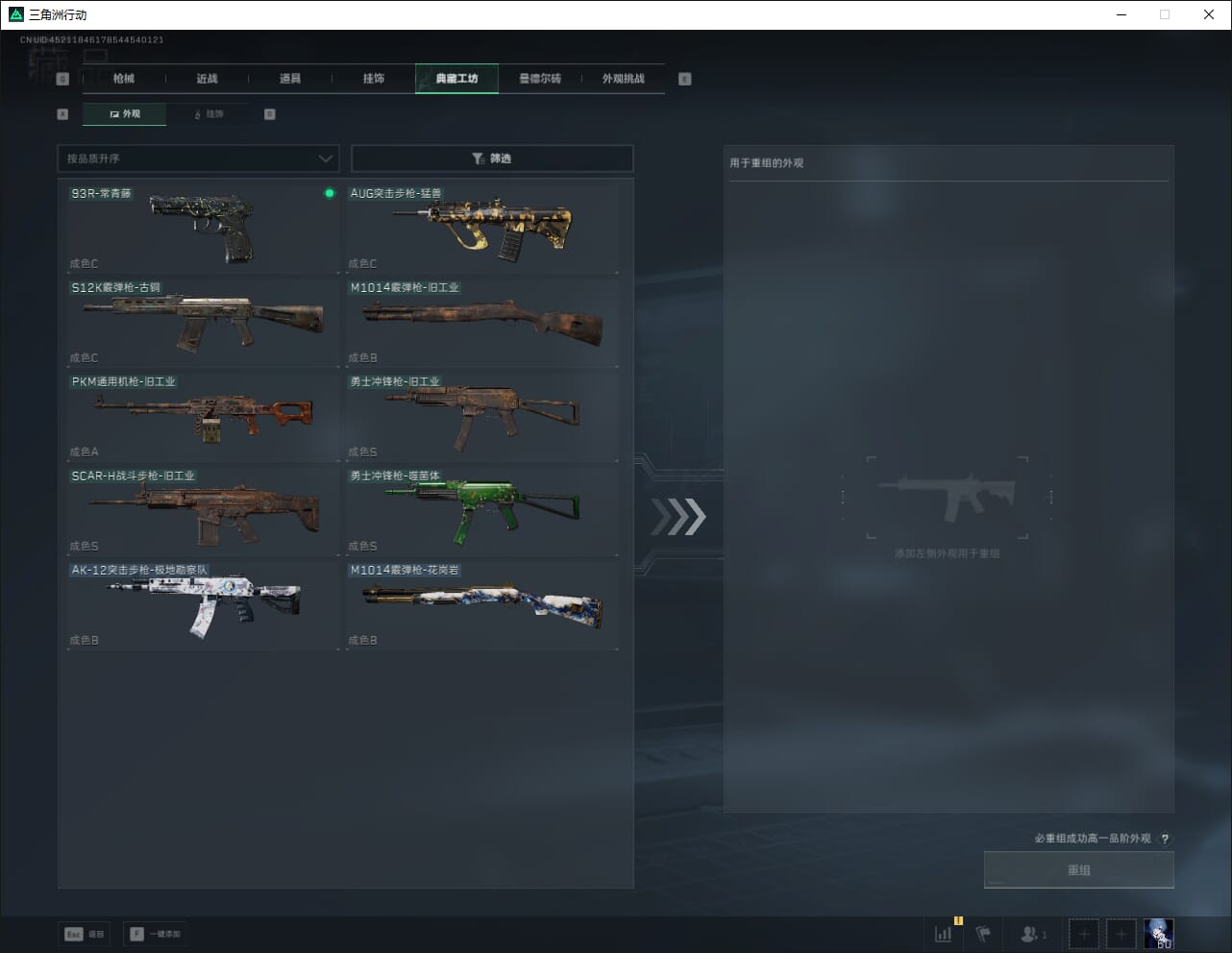
Task: Click the second empty squad slot plus
Action: pos(1121,934)
